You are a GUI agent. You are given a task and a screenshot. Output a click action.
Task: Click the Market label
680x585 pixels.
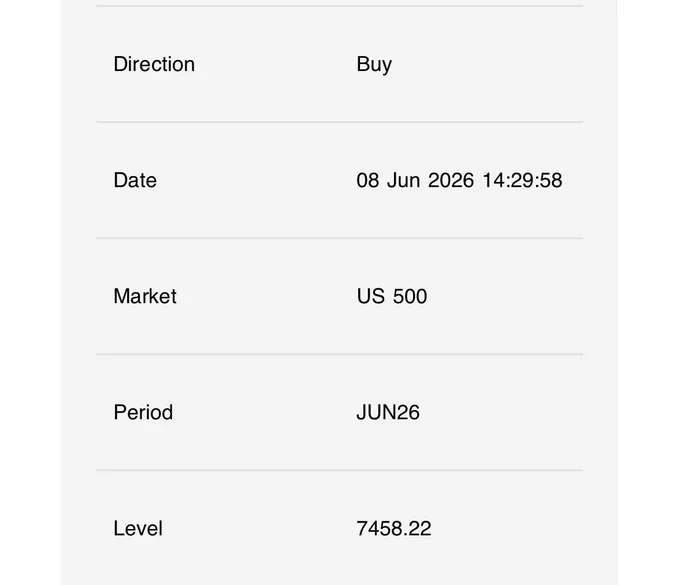pos(145,296)
